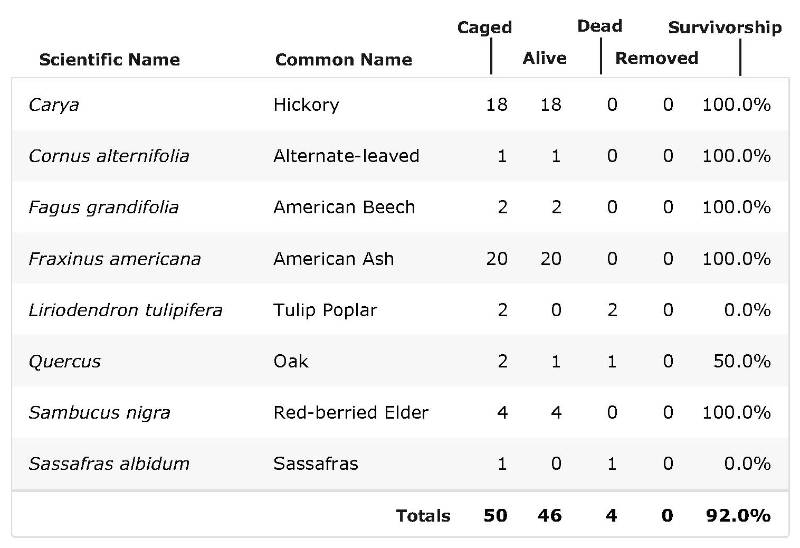Select the Carya row name
Image resolution: width=800 pixels, height=548 pixels.
[54, 105]
